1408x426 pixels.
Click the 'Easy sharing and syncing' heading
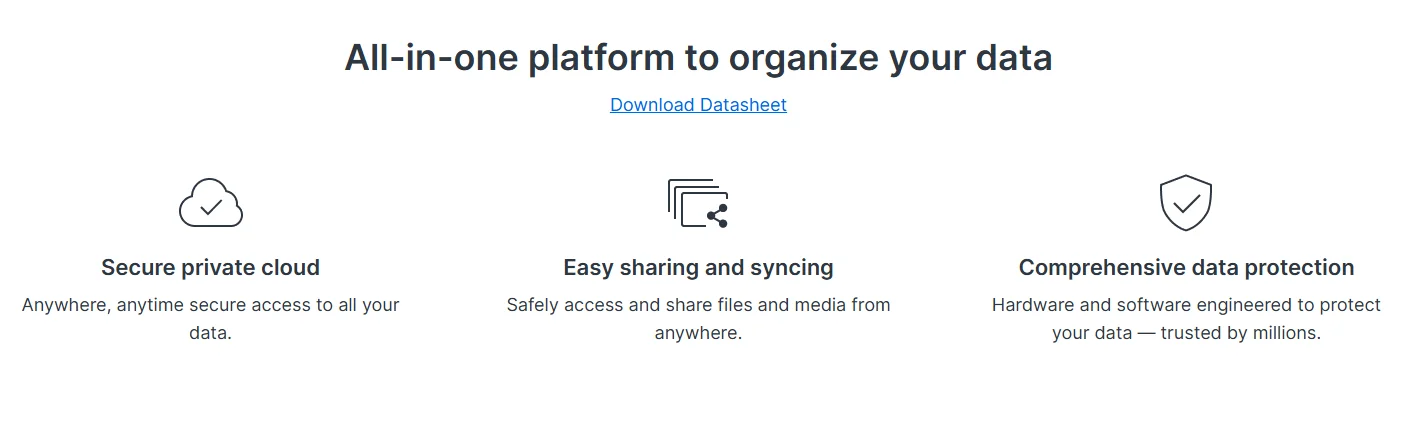[698, 268]
